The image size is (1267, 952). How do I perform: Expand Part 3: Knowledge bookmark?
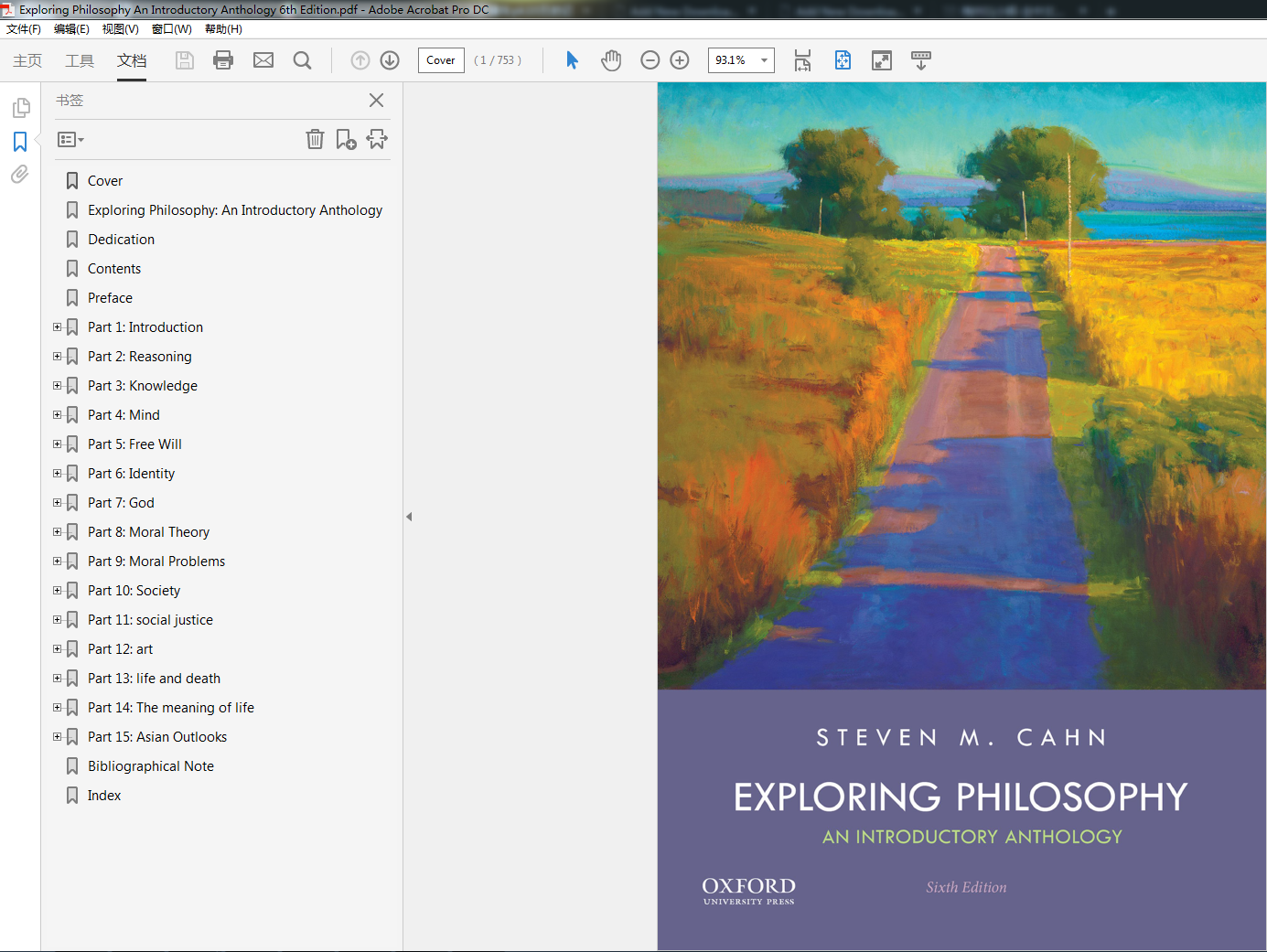(57, 385)
